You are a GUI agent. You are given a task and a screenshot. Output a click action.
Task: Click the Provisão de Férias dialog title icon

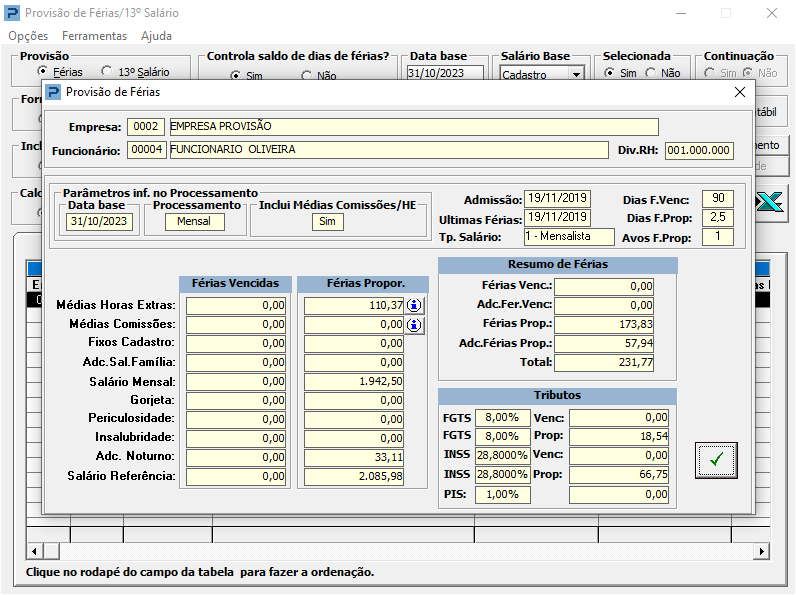54,92
